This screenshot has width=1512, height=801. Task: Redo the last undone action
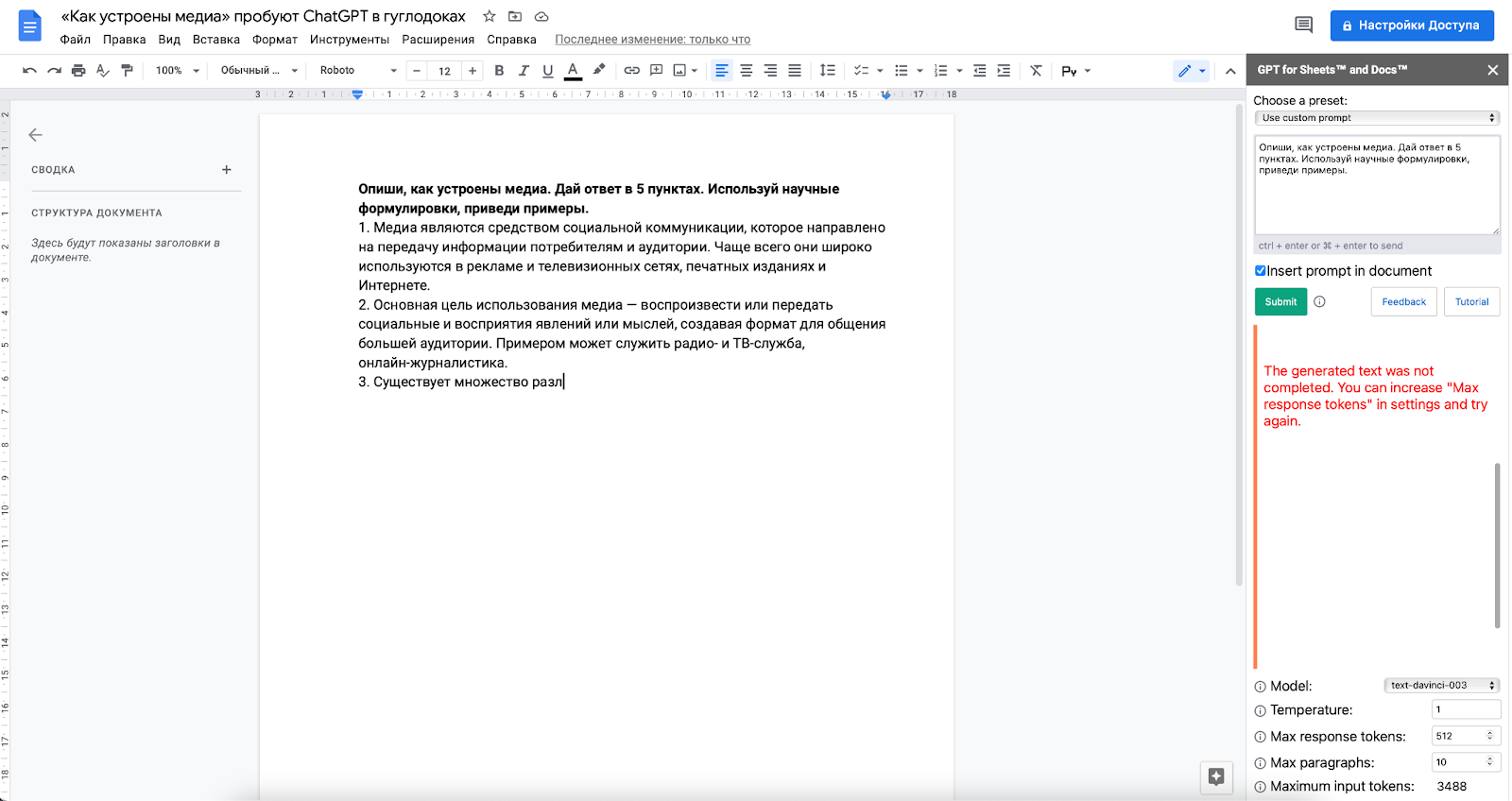pyautogui.click(x=54, y=71)
